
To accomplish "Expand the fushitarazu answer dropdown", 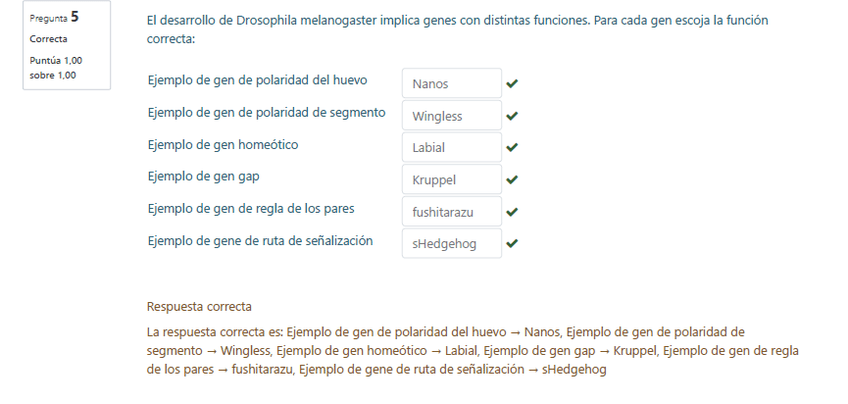I will [451, 212].
